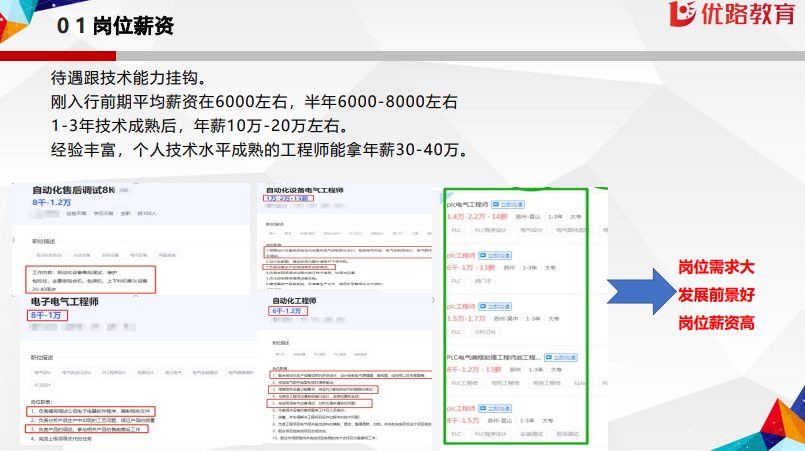Click the 西门子 skill tag

point(483,281)
